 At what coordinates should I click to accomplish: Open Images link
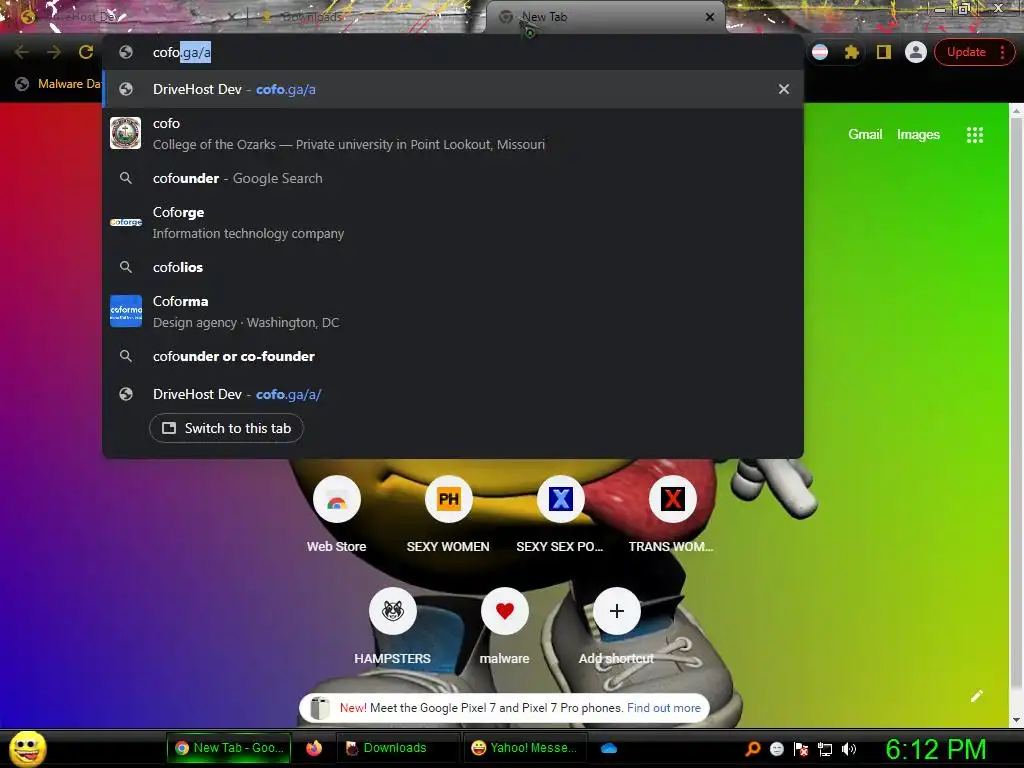coord(918,135)
